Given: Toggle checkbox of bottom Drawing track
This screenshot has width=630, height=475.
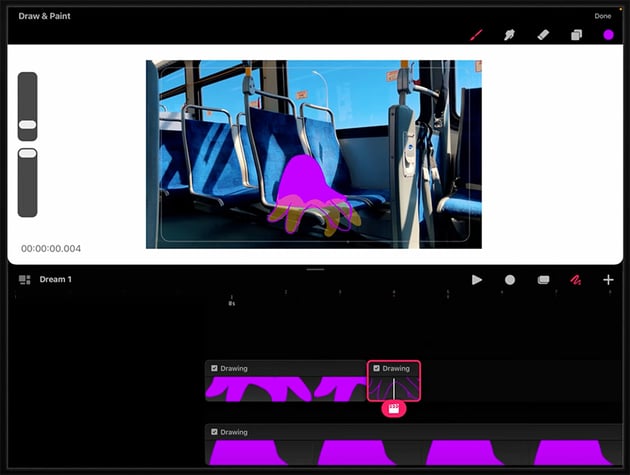Looking at the screenshot, I should pyautogui.click(x=214, y=432).
